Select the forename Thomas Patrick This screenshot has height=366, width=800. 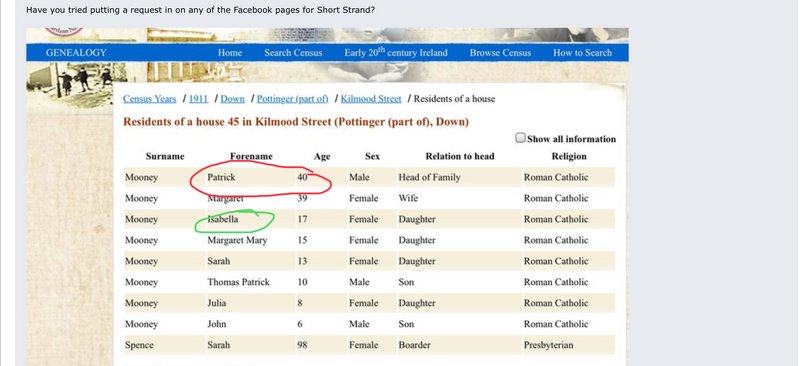(x=238, y=282)
